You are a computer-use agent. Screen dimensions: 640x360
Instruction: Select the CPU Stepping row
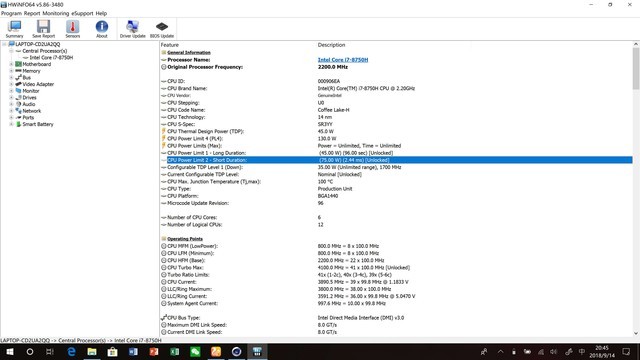(396, 103)
